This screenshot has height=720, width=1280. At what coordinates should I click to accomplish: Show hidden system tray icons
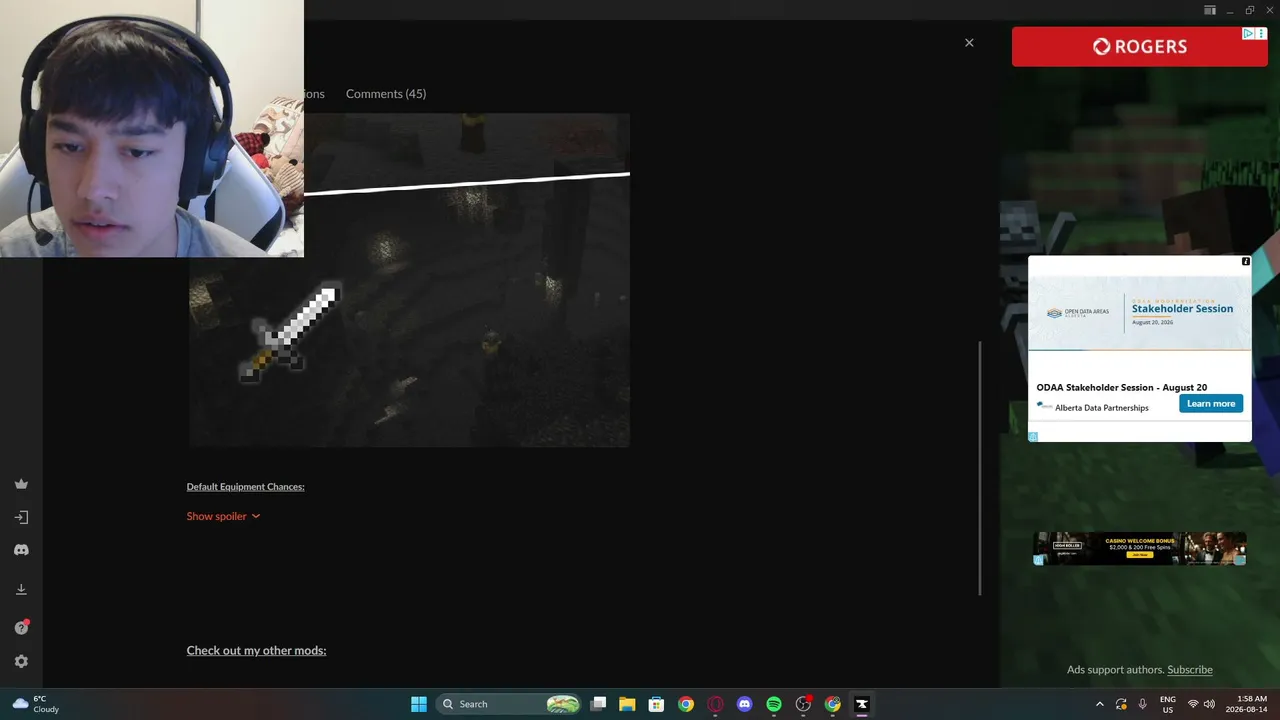[x=1100, y=704]
